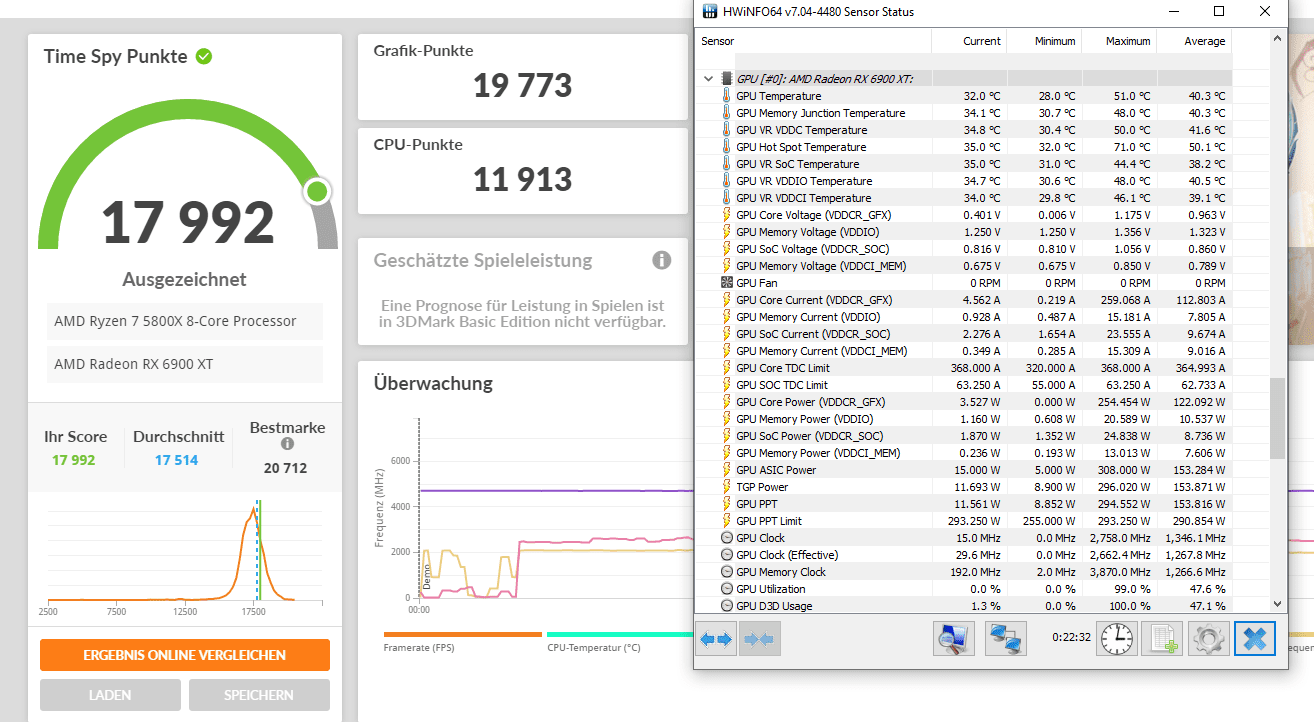Image resolution: width=1314 pixels, height=722 pixels.
Task: Click lightning icon of GPU Core TDC Limit
Action: (x=727, y=368)
